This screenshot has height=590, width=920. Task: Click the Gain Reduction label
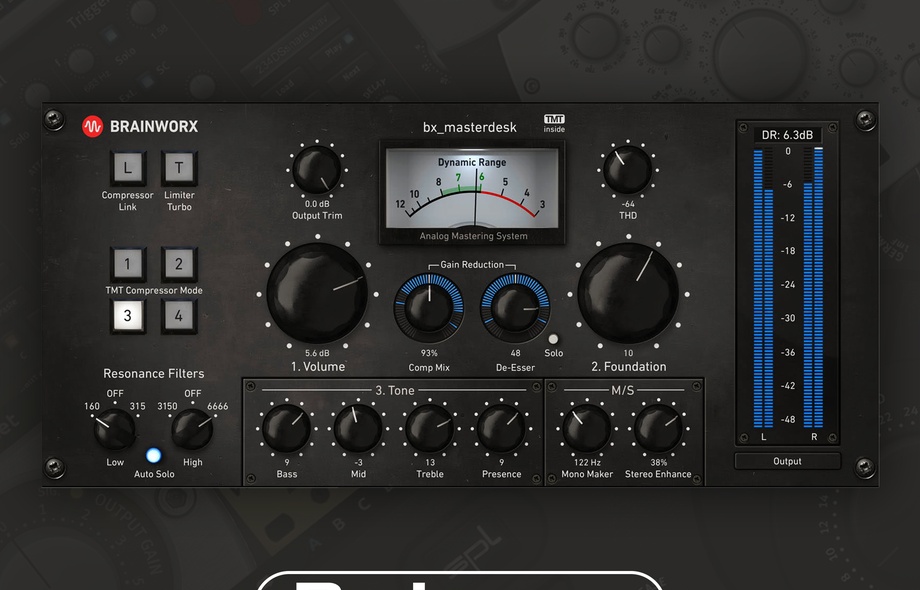click(472, 265)
